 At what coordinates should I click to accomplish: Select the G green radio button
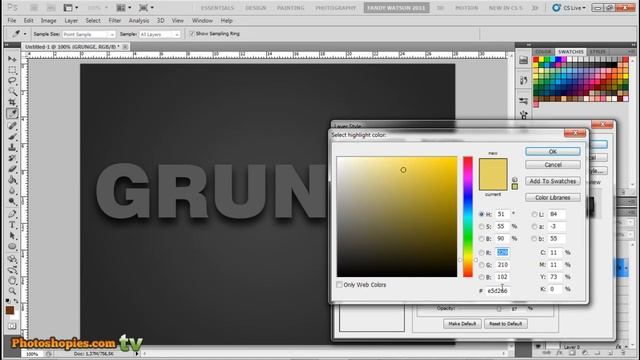click(x=482, y=265)
